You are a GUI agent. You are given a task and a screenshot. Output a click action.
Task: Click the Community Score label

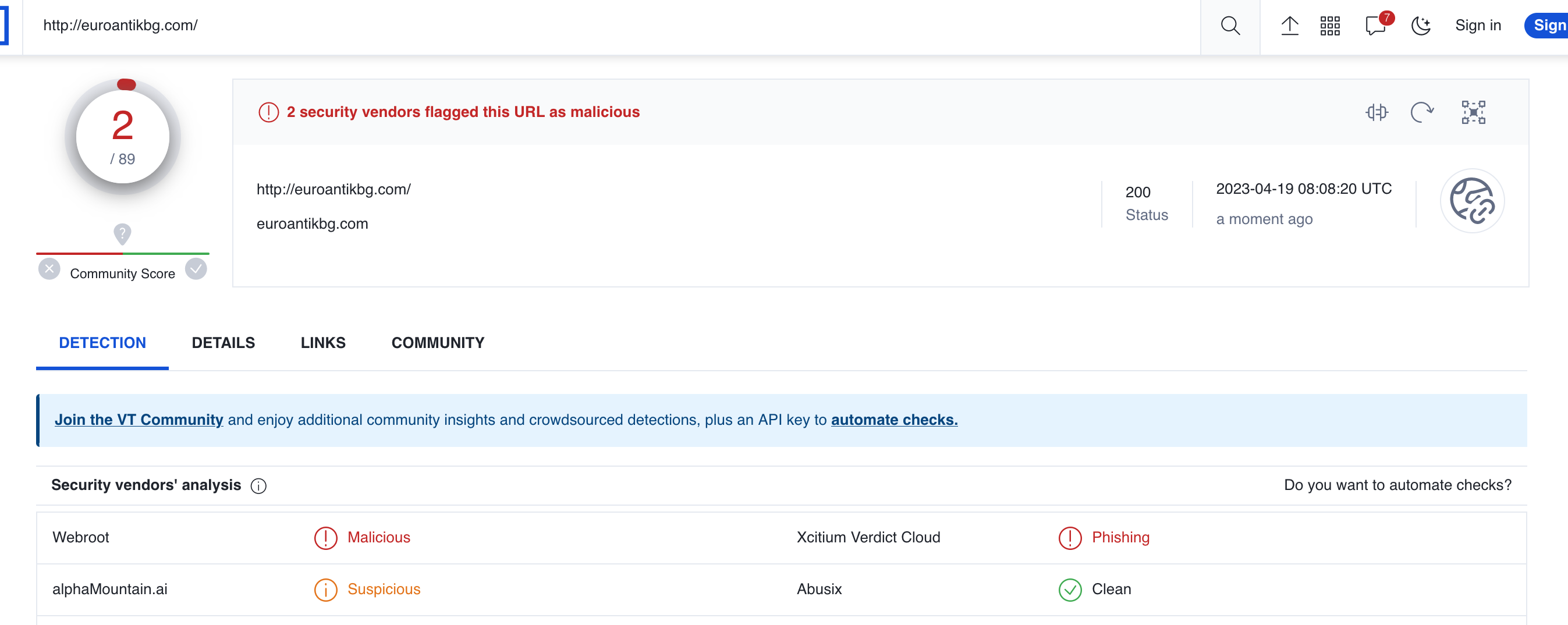(x=122, y=274)
